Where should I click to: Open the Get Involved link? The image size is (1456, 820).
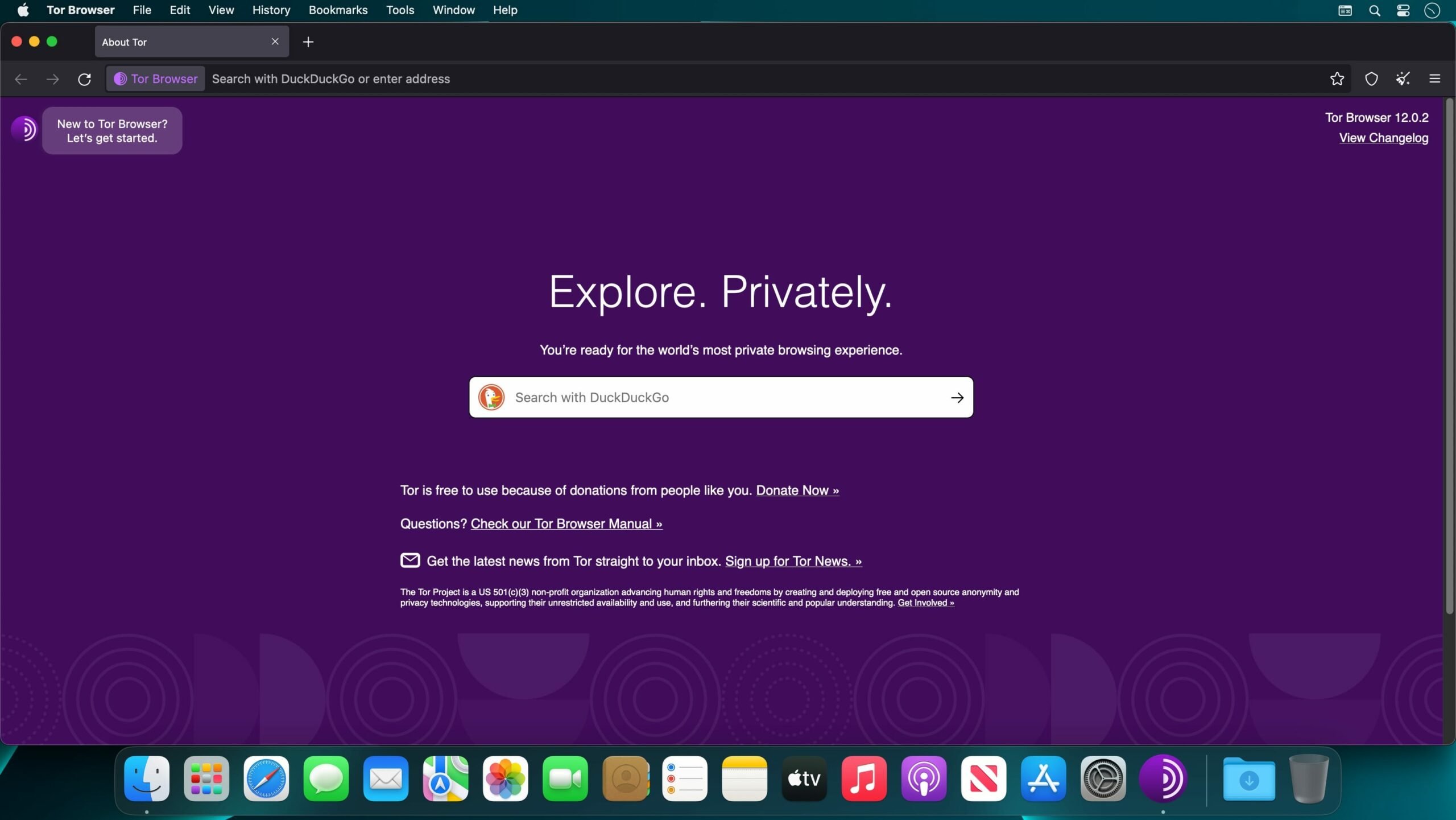point(926,603)
